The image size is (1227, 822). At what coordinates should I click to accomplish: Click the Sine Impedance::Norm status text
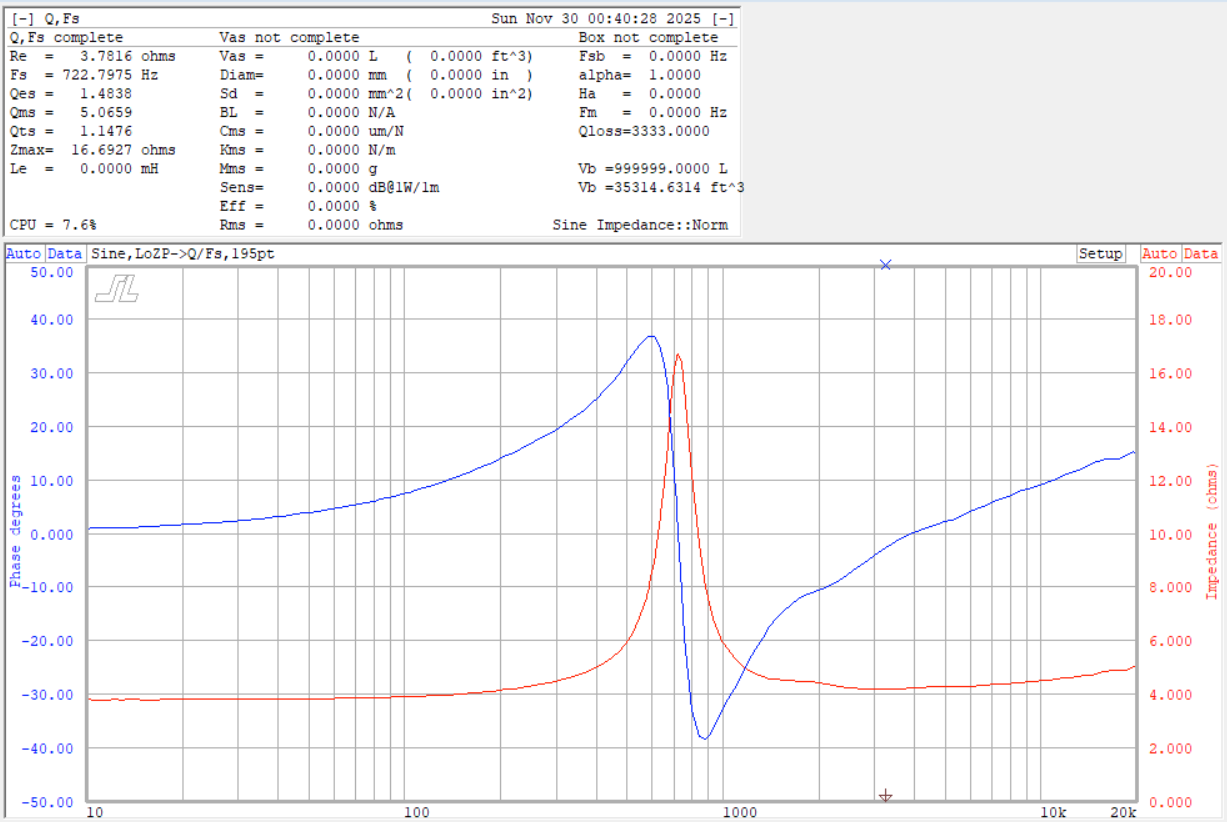[x=640, y=225]
